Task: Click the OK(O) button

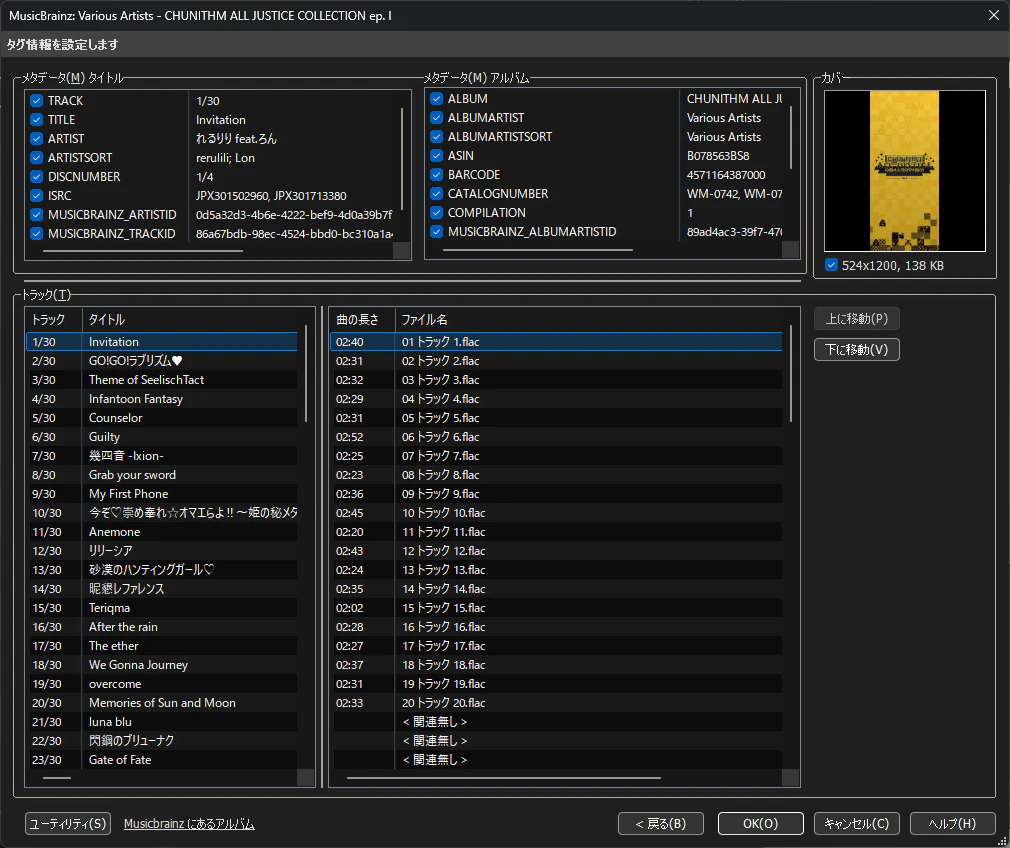Action: (x=760, y=824)
